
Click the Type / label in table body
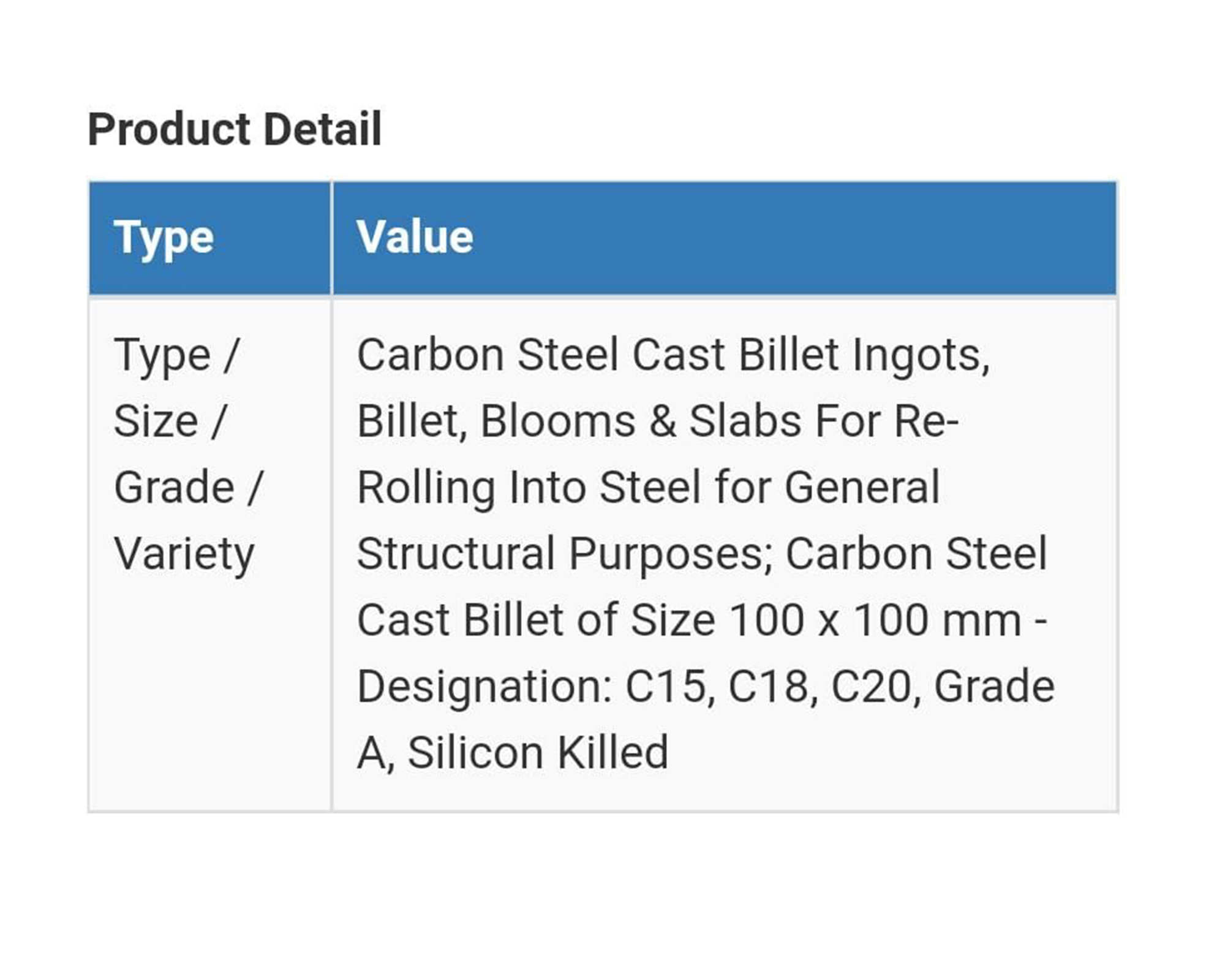coord(176,355)
